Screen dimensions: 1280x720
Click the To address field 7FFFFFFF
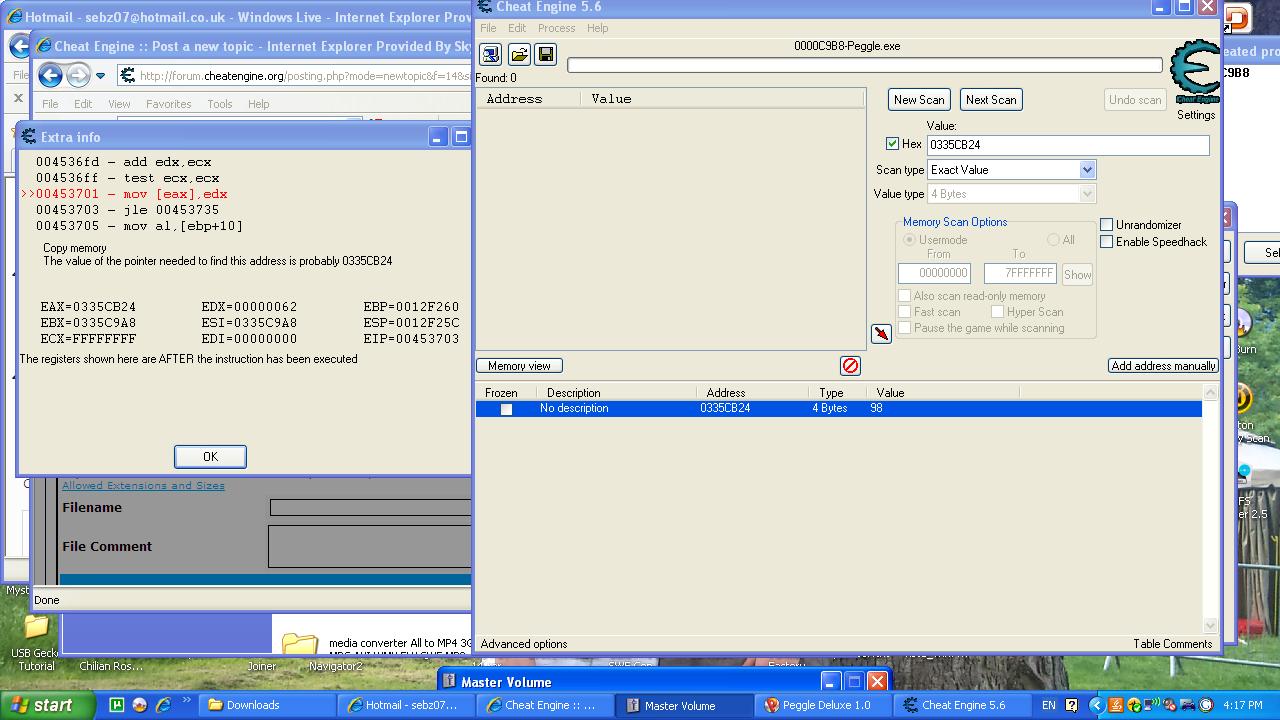click(1020, 273)
